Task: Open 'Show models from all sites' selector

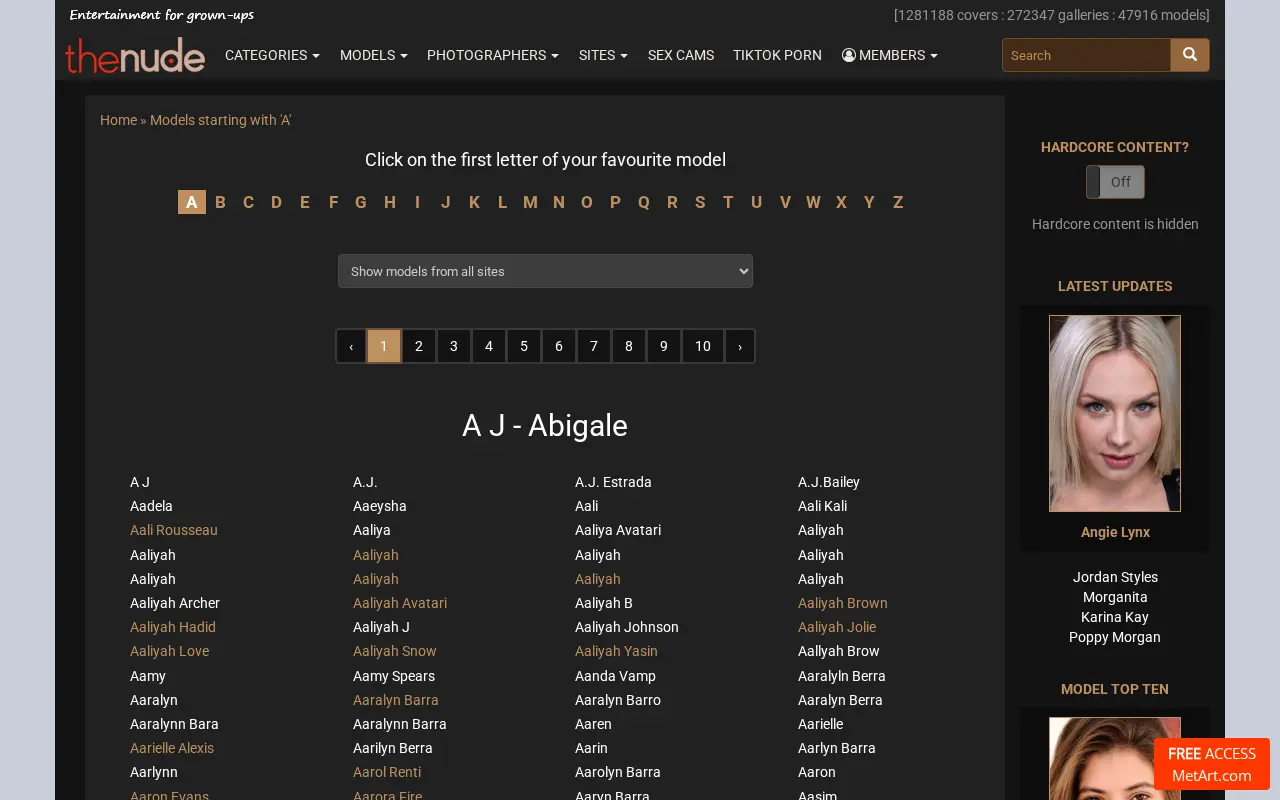Action: (545, 271)
